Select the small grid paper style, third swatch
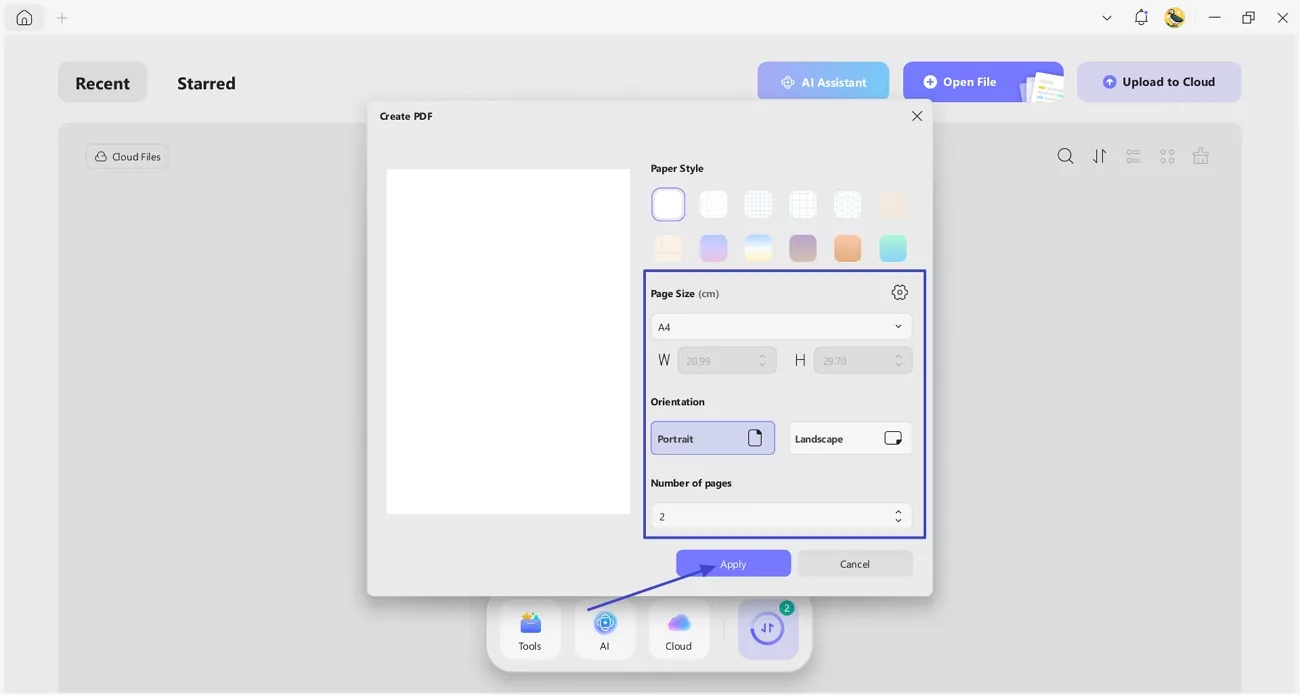1300x695 pixels. coord(758,204)
